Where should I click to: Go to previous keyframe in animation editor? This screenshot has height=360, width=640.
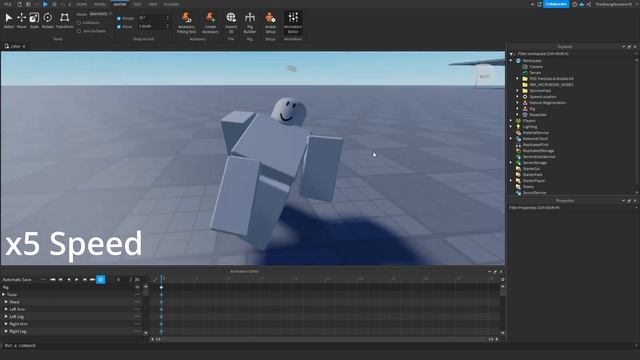coord(61,280)
